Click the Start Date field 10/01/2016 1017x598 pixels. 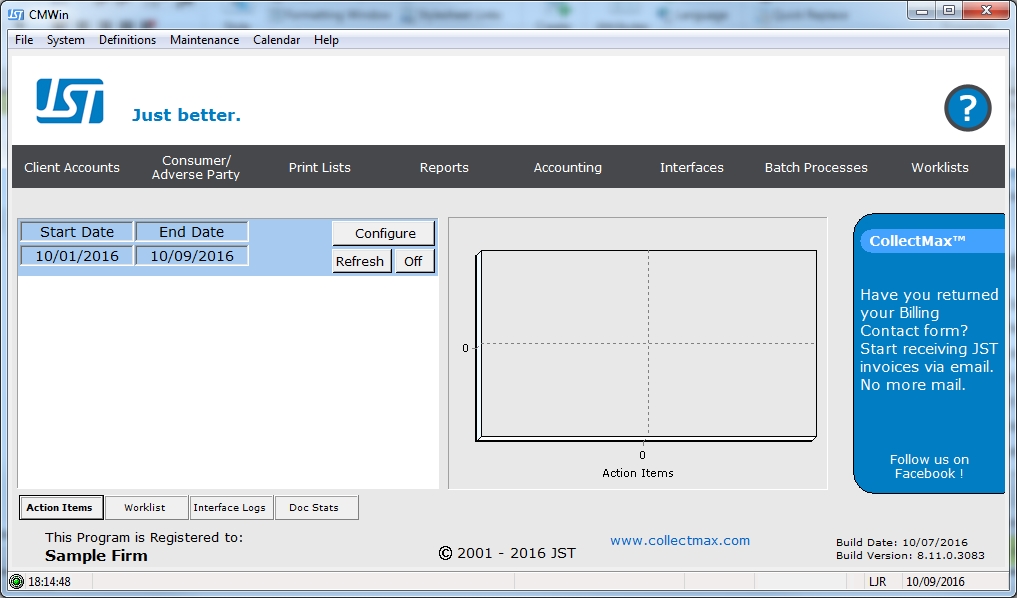click(77, 256)
